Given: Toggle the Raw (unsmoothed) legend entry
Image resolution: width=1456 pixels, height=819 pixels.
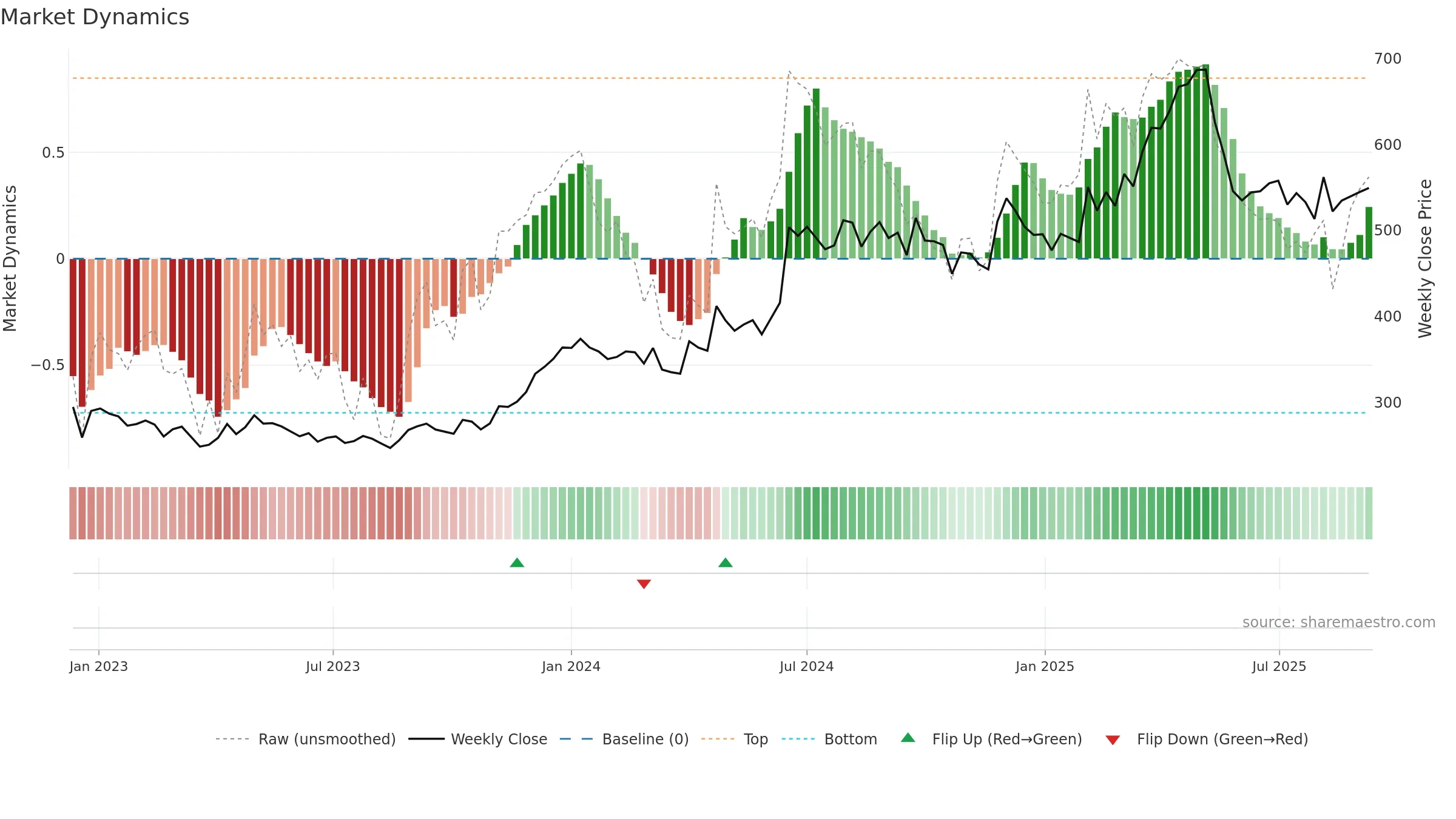Looking at the screenshot, I should pos(306,739).
